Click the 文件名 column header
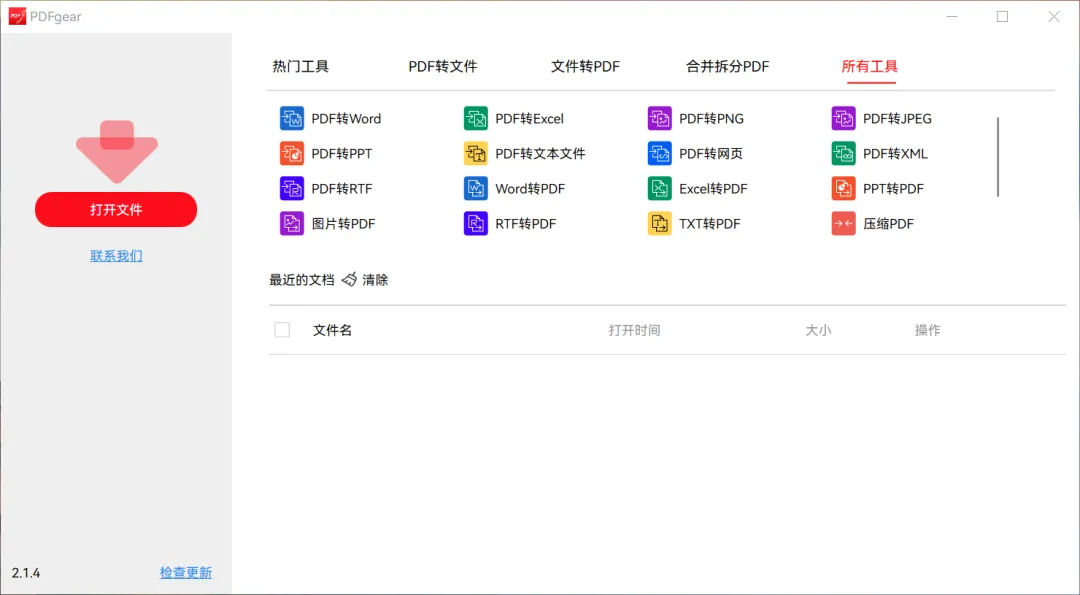This screenshot has width=1080, height=595. (x=333, y=330)
